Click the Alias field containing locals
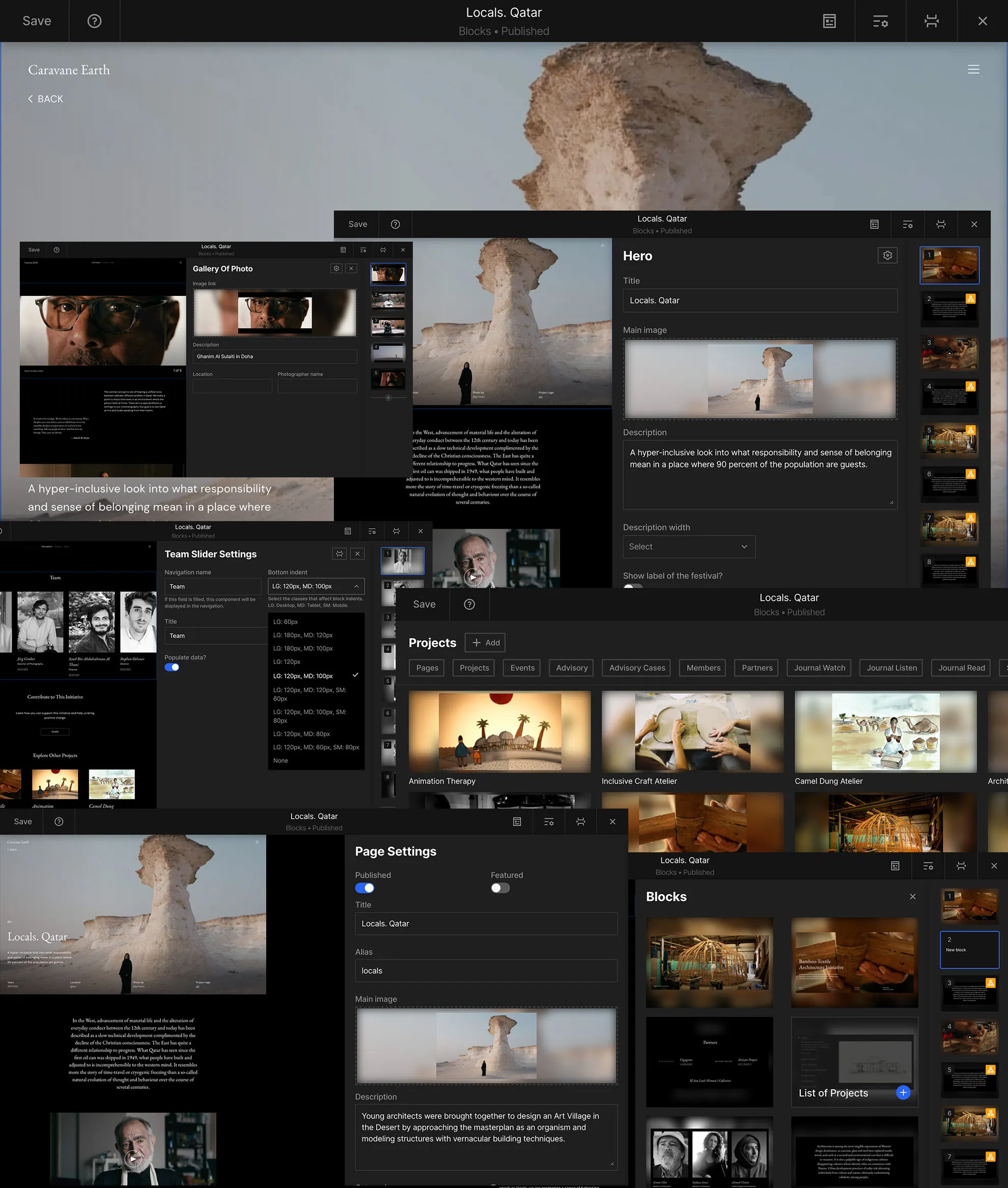This screenshot has height=1188, width=1008. 486,970
